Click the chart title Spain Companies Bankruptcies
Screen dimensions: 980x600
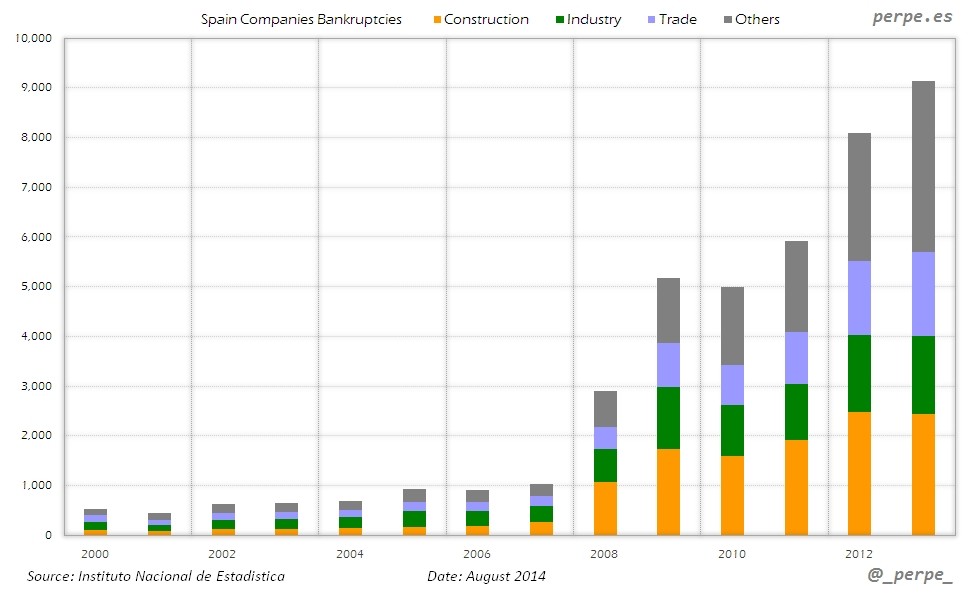[301, 18]
